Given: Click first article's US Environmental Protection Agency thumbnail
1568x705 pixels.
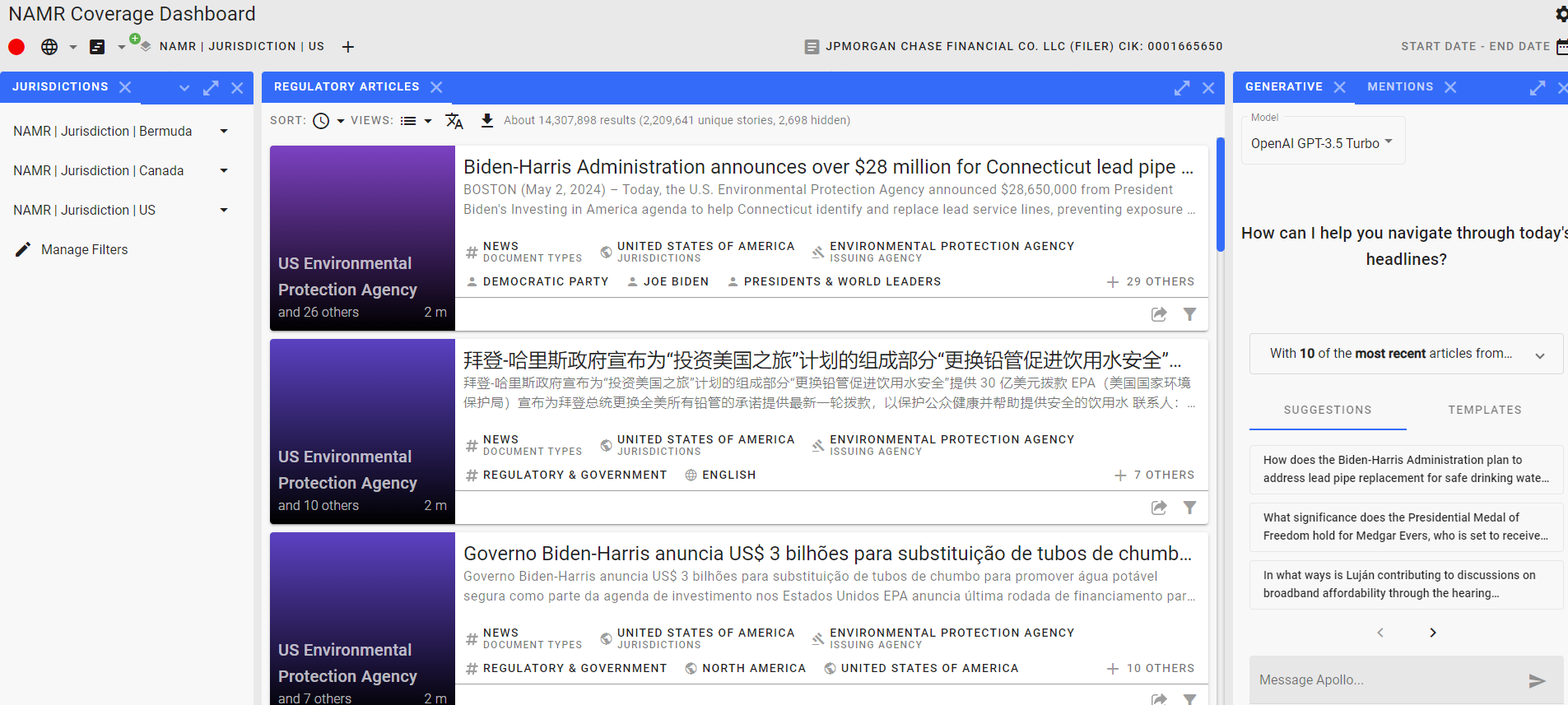Looking at the screenshot, I should (362, 239).
